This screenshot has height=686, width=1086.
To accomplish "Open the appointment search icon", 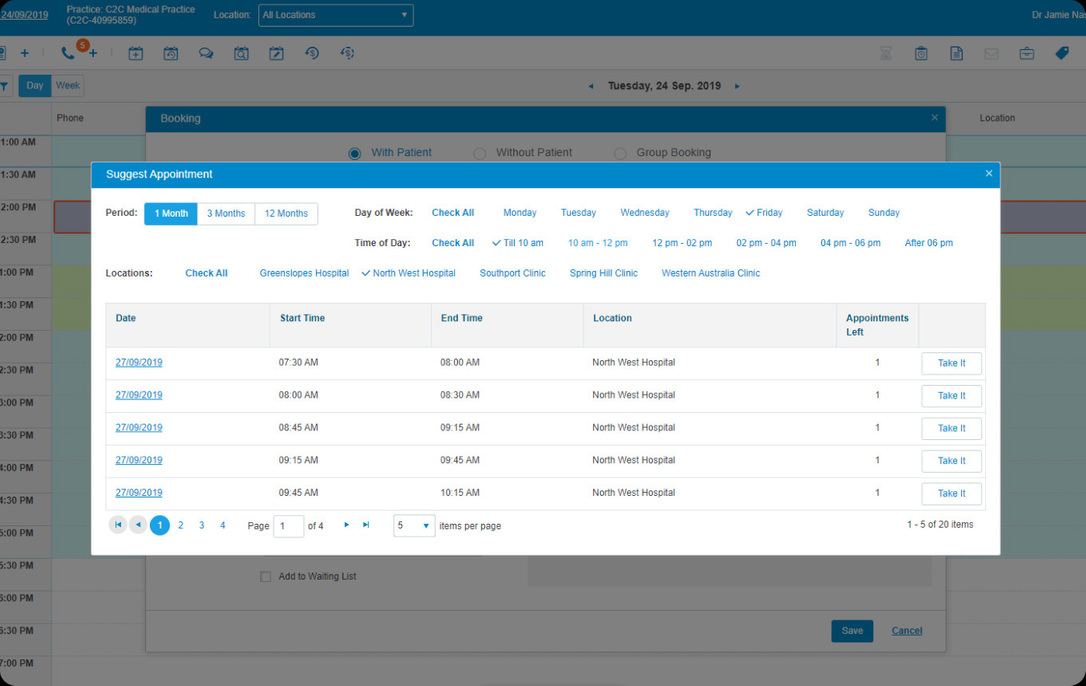I will click(x=241, y=52).
